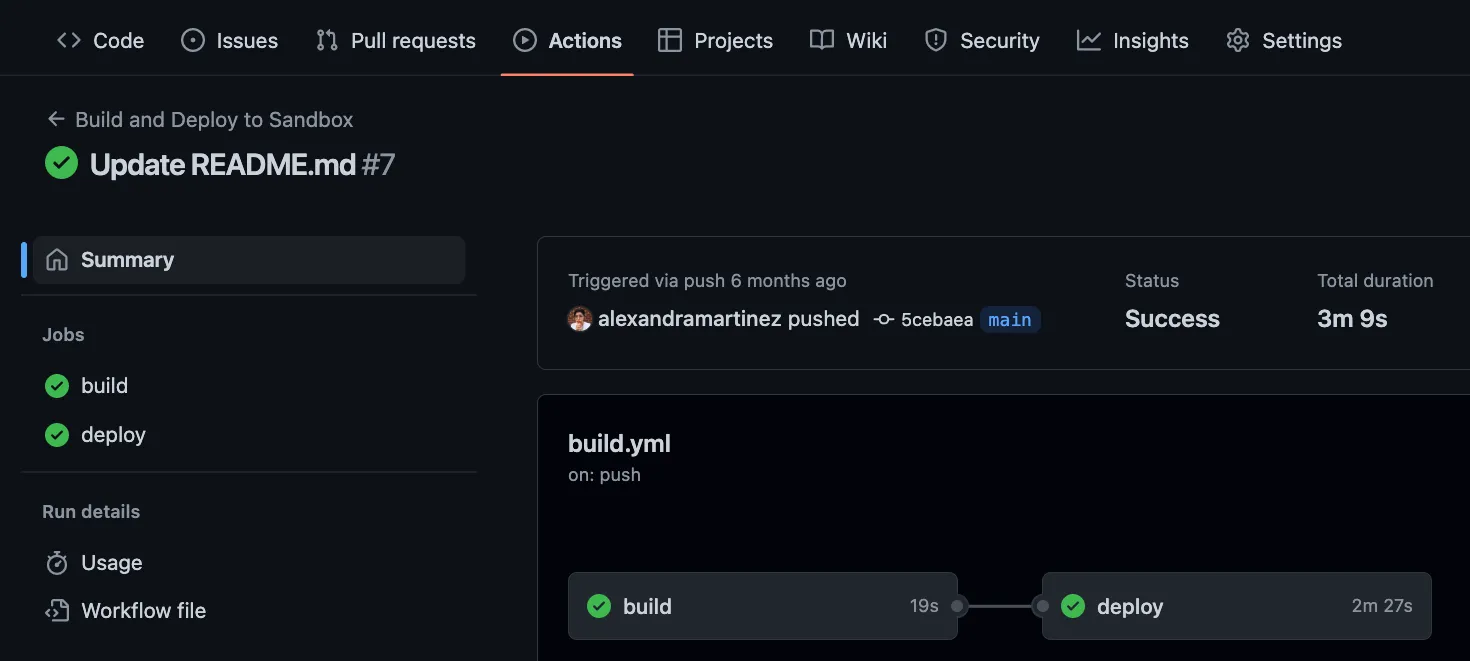Click the build.yml workflow heading

click(x=619, y=444)
